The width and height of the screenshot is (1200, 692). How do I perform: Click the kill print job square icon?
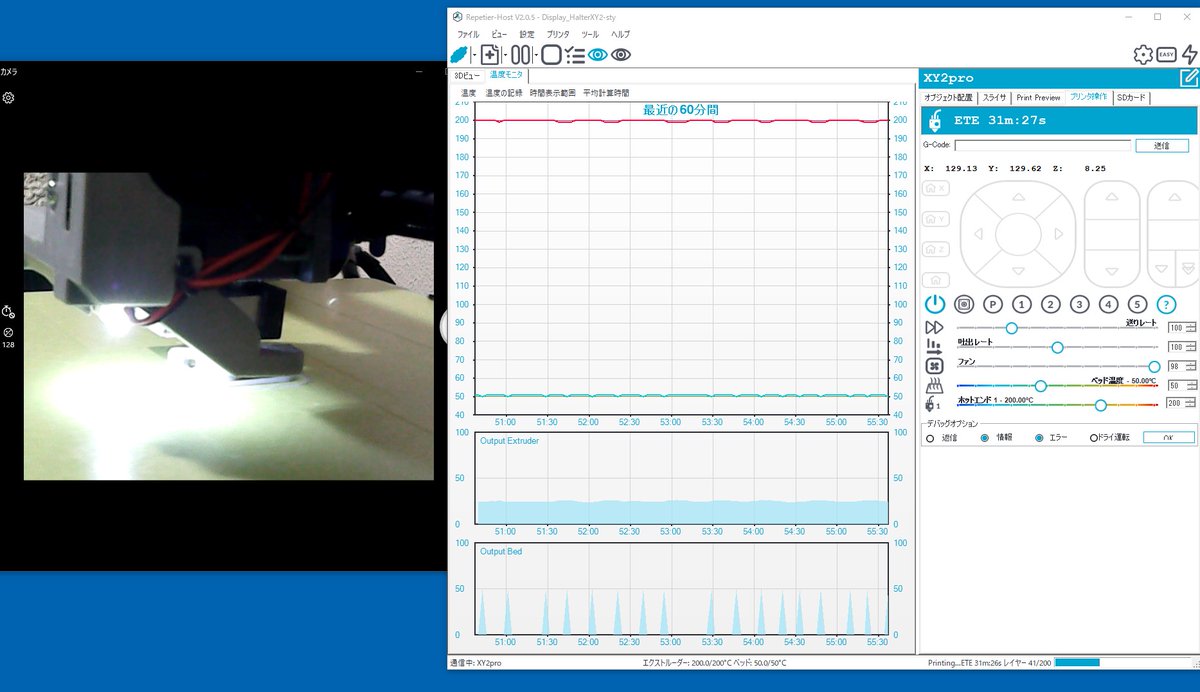[551, 55]
